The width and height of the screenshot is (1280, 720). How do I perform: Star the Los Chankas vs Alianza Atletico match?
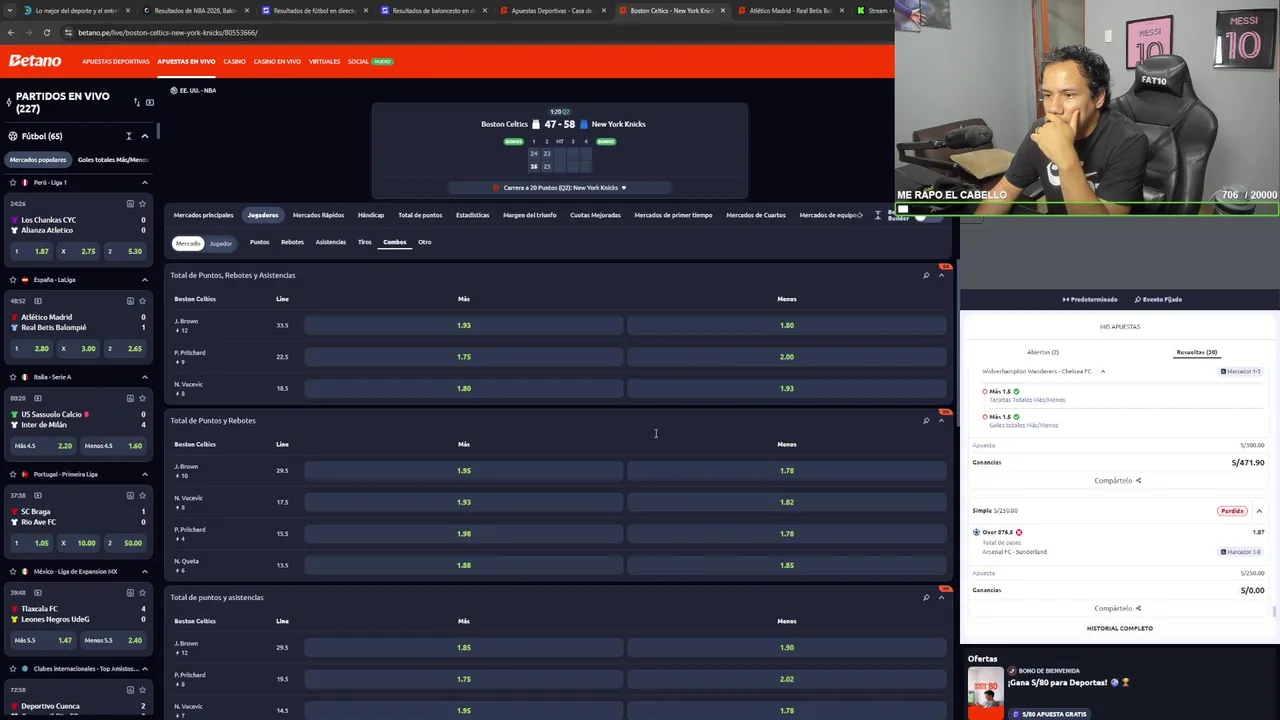pyautogui.click(x=144, y=204)
